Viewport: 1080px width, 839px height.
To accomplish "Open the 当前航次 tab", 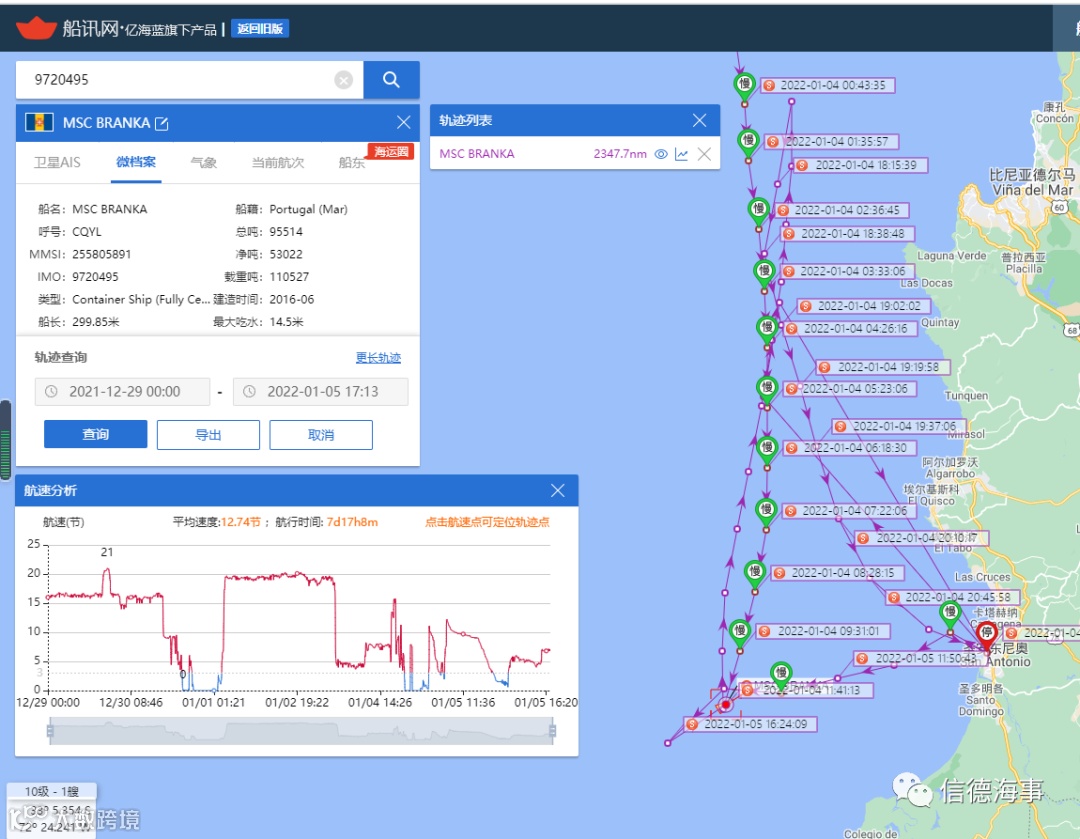I will tap(278, 163).
